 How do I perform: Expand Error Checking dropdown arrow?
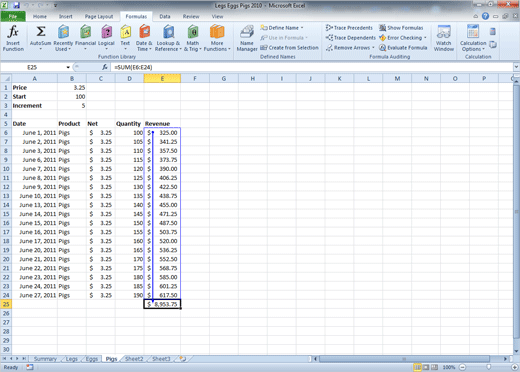coord(425,38)
